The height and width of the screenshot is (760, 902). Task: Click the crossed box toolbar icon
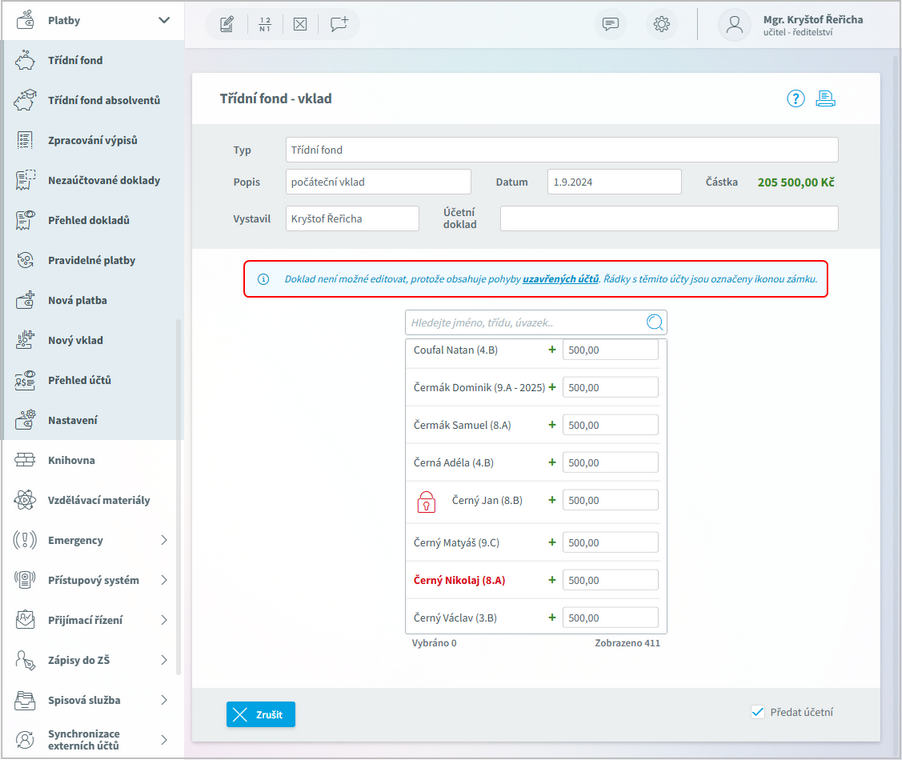300,25
